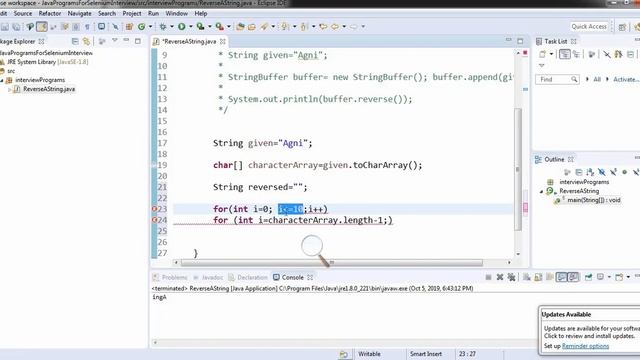Click the Coverage run toolbar icon
This screenshot has width=640, height=360.
(x=200, y=27)
